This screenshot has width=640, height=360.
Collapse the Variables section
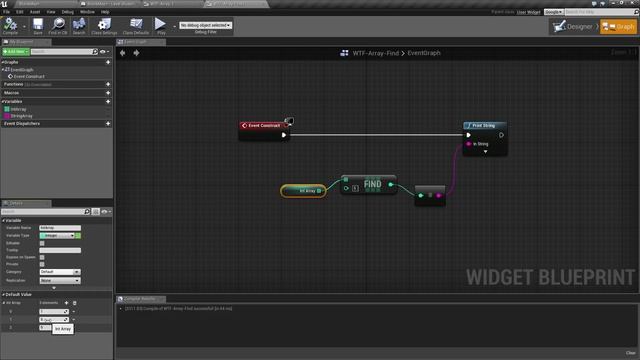point(3,101)
